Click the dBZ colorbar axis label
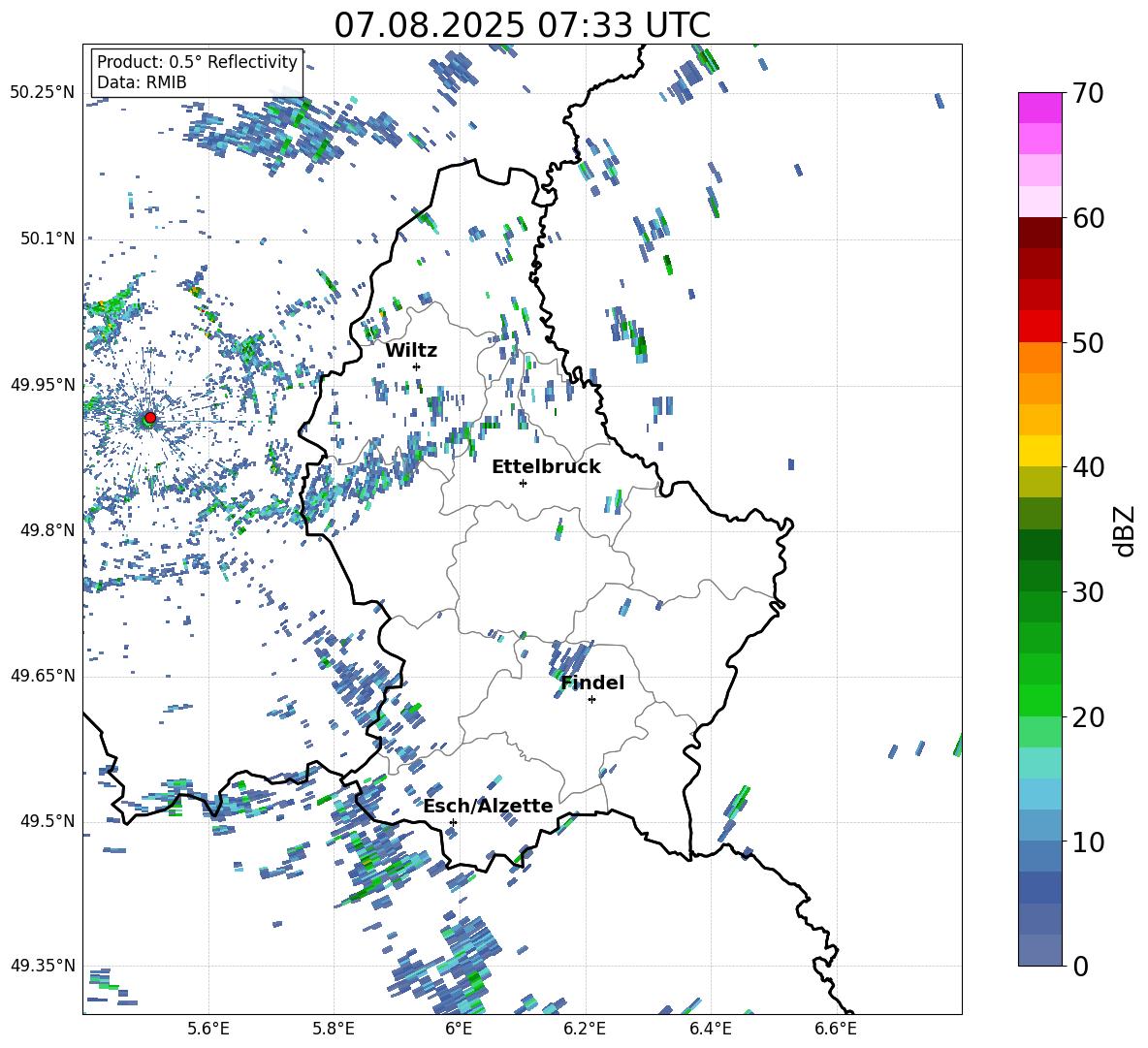The width and height of the screenshot is (1148, 1048). [x=1126, y=530]
